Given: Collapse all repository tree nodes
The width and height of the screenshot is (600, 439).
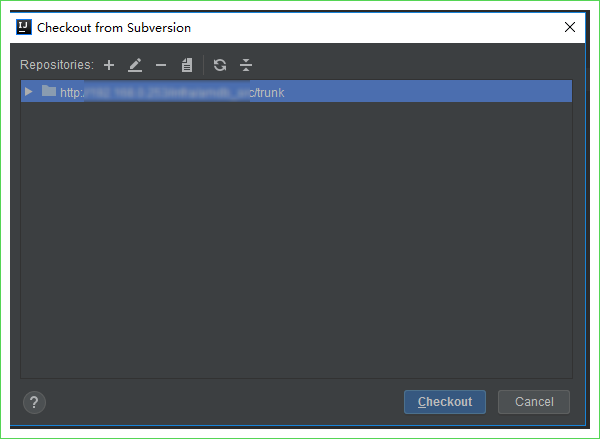Looking at the screenshot, I should point(246,65).
